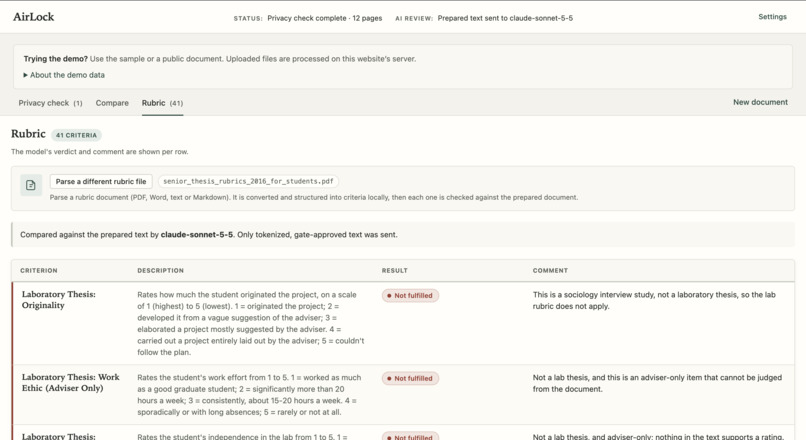Screen dimensions: 806x440
Task: Switch to the Privacy check tab
Action: (x=50, y=103)
